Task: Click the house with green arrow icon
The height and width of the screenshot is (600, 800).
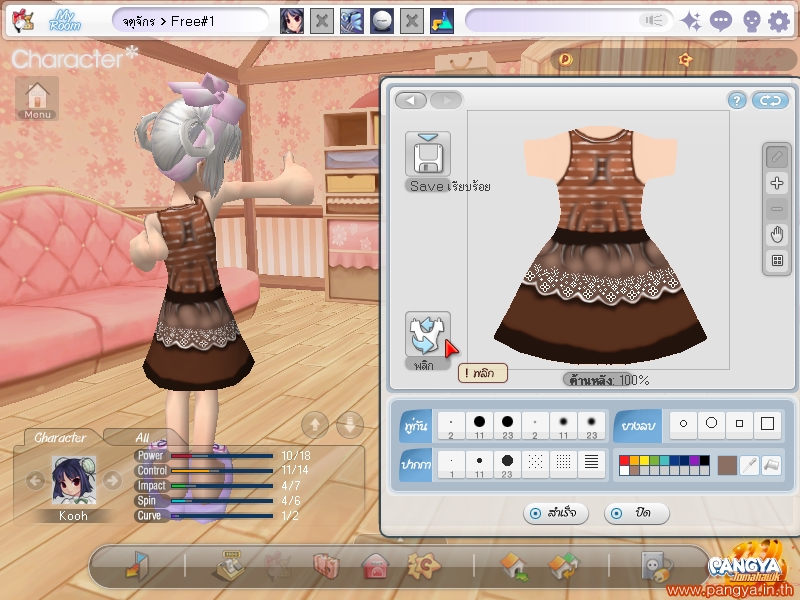Action: pos(514,566)
